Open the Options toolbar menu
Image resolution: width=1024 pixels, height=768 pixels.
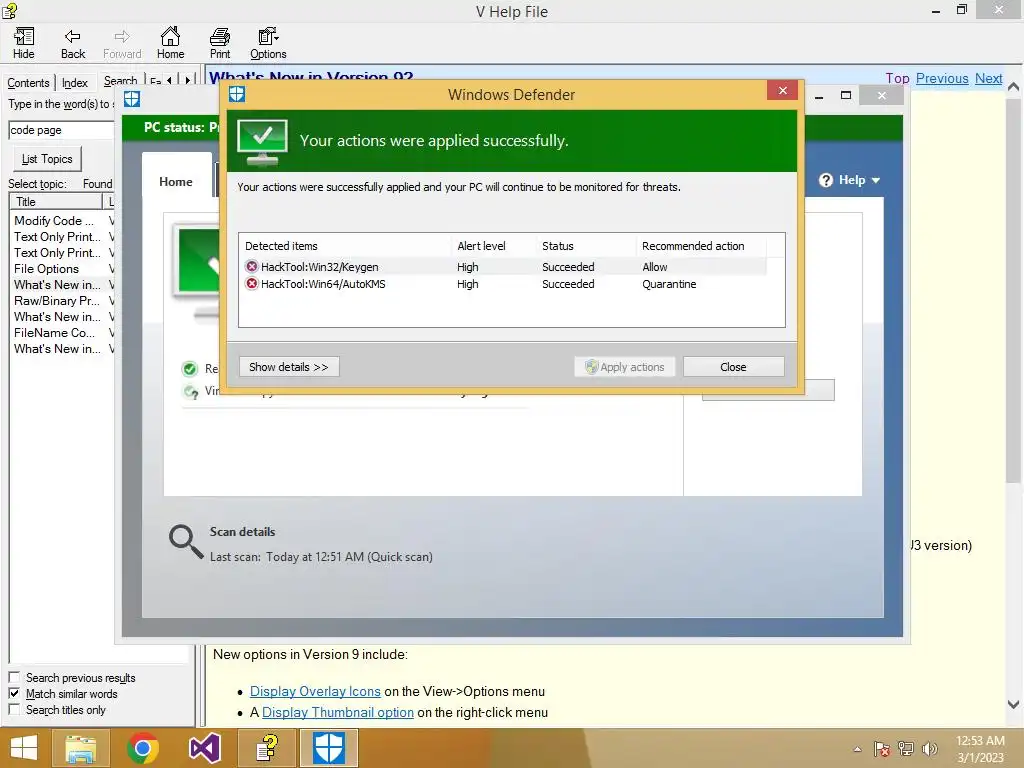tap(268, 43)
